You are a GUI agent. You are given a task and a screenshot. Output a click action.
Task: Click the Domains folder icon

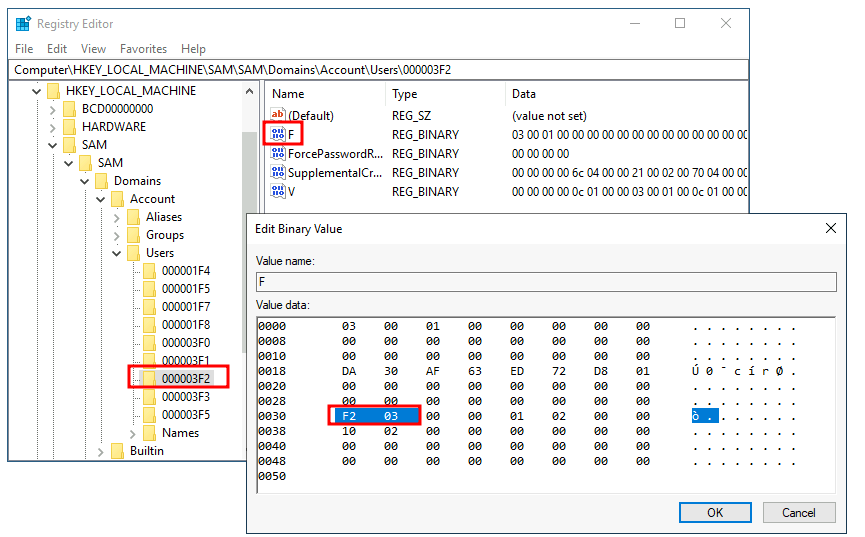(x=102, y=181)
